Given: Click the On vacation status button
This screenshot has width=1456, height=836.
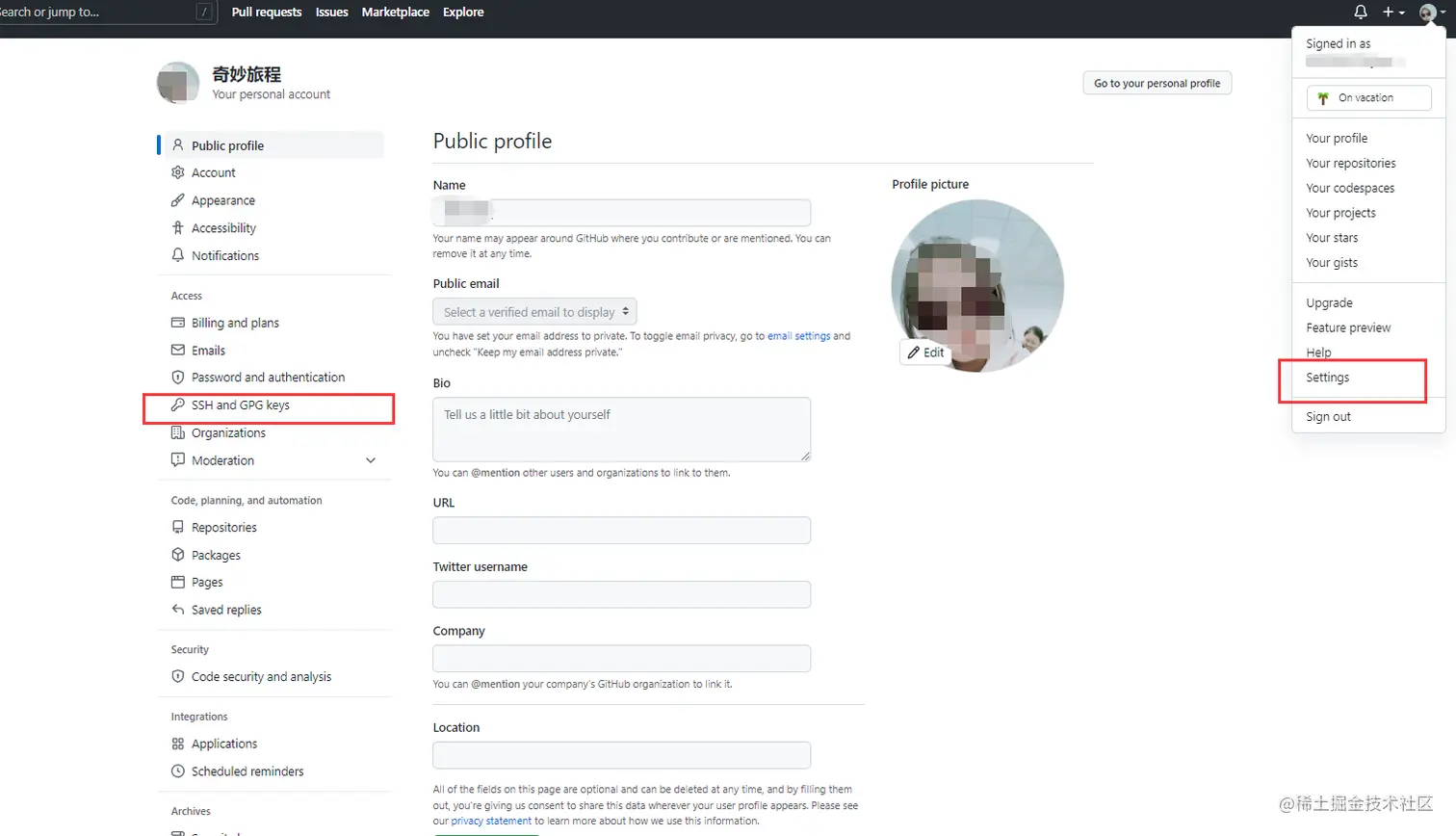Looking at the screenshot, I should (1368, 98).
